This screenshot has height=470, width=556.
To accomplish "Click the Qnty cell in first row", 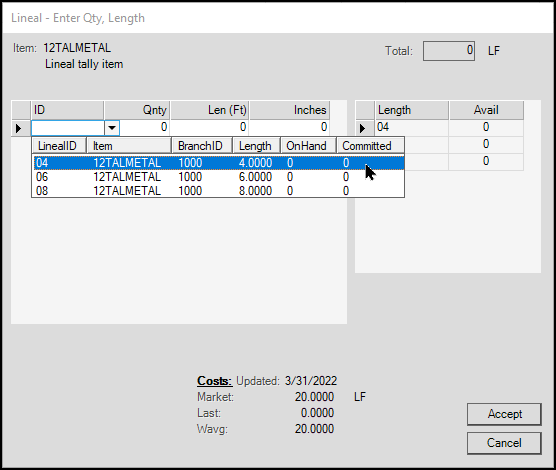I will tap(145, 127).
